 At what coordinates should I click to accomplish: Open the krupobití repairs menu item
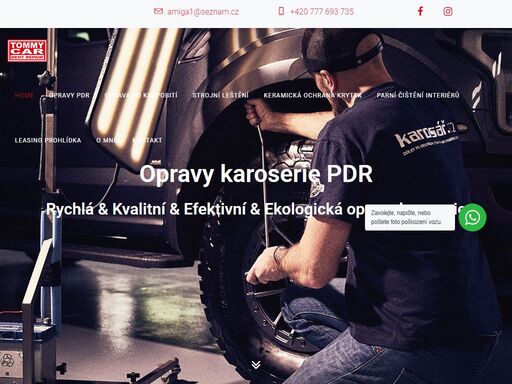coord(141,95)
